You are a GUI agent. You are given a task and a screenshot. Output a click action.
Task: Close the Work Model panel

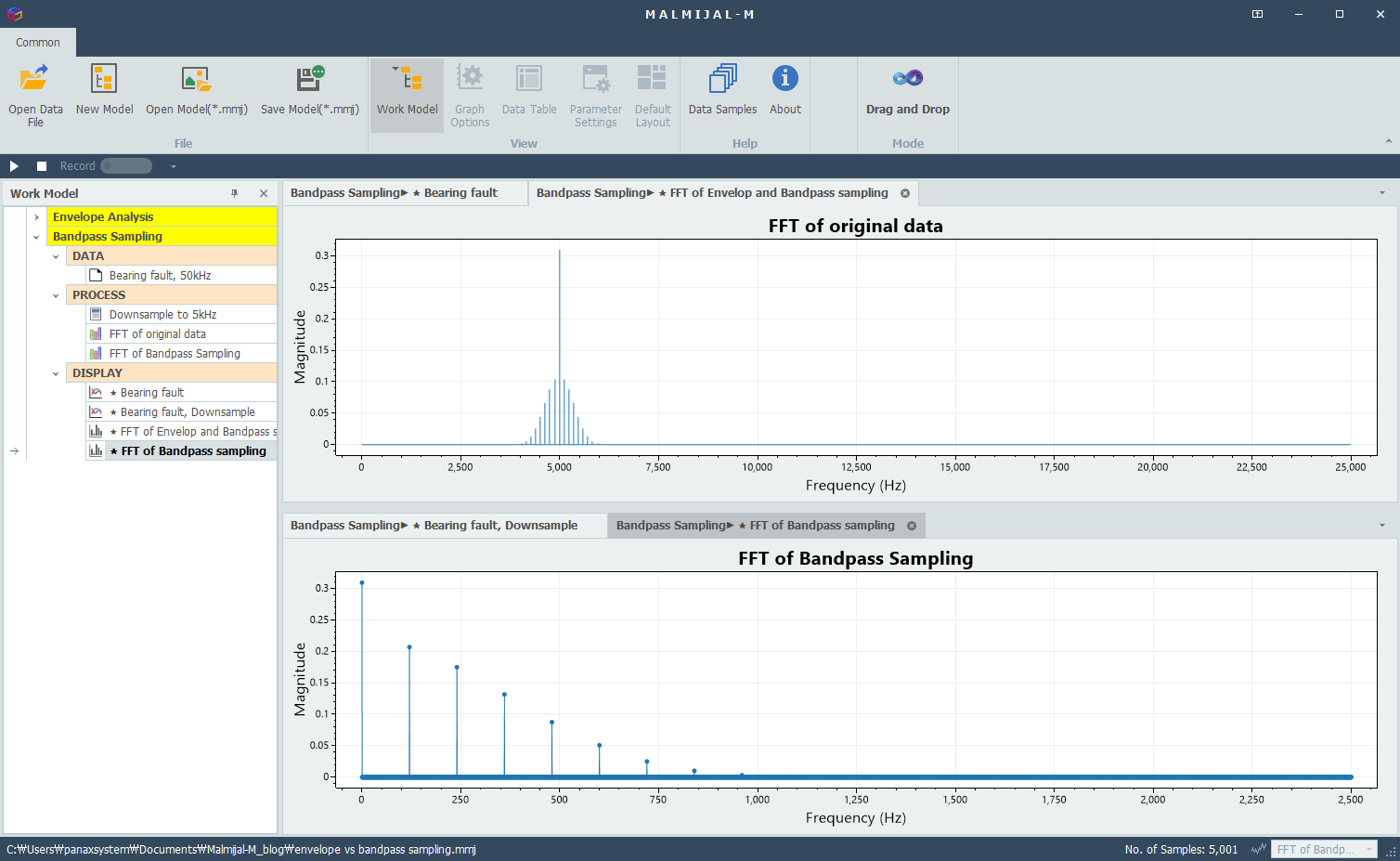click(264, 193)
